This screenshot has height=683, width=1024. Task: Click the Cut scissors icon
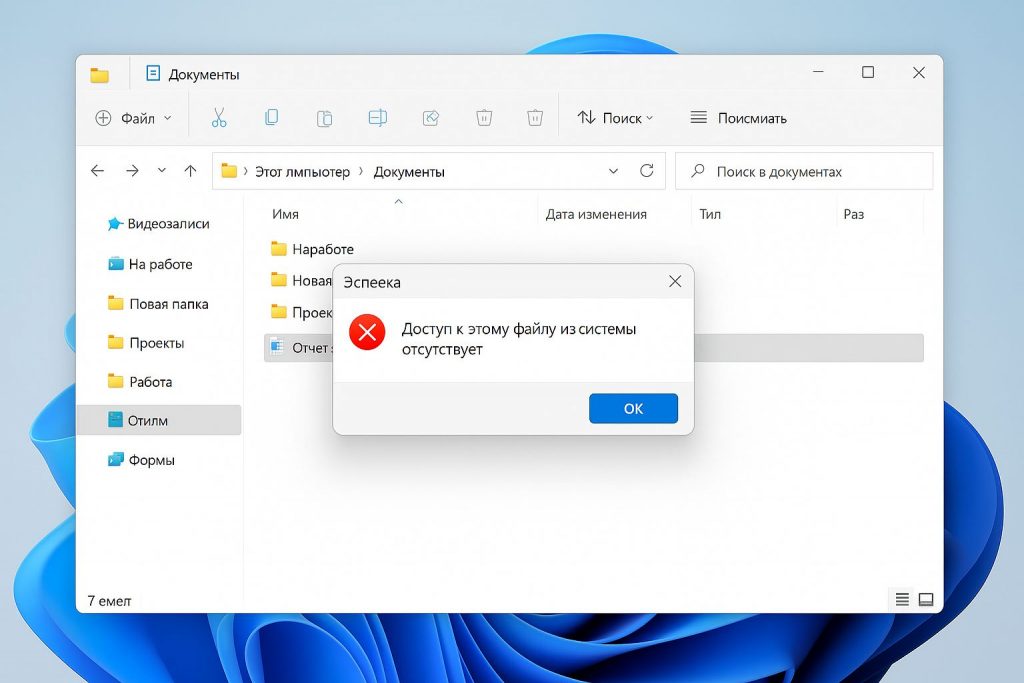(219, 118)
